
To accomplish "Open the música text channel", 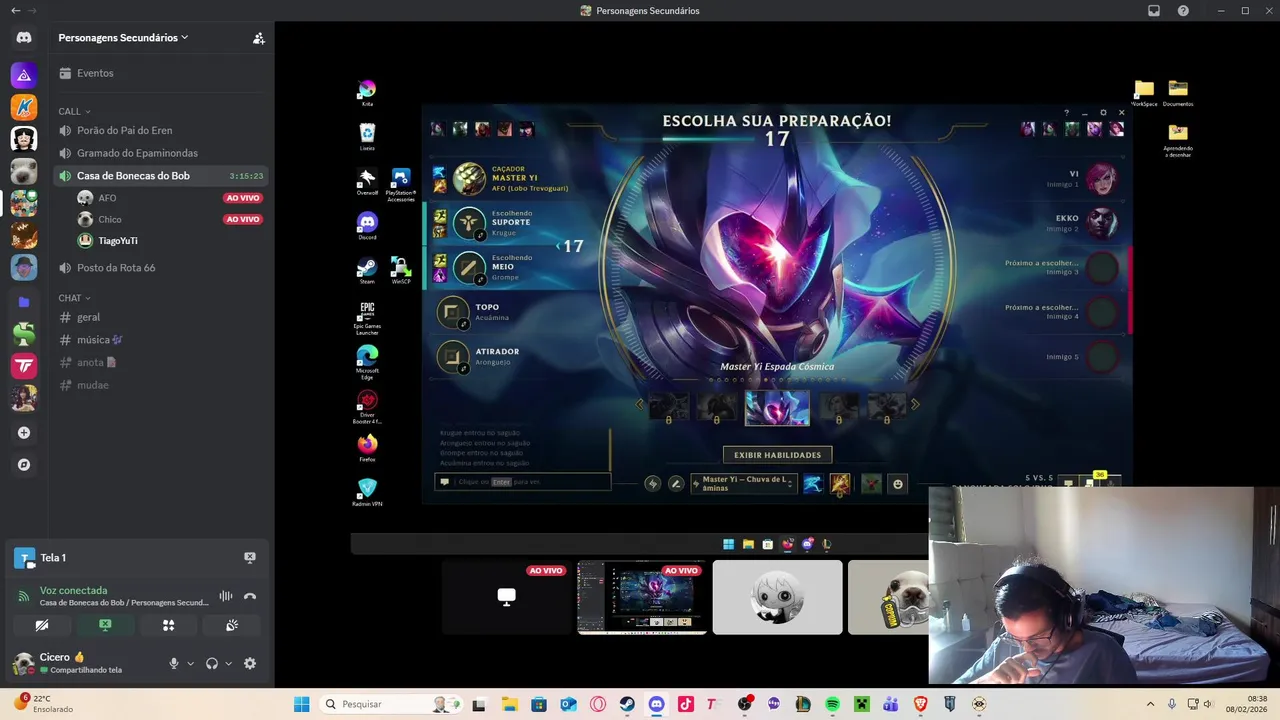I will pos(160,340).
